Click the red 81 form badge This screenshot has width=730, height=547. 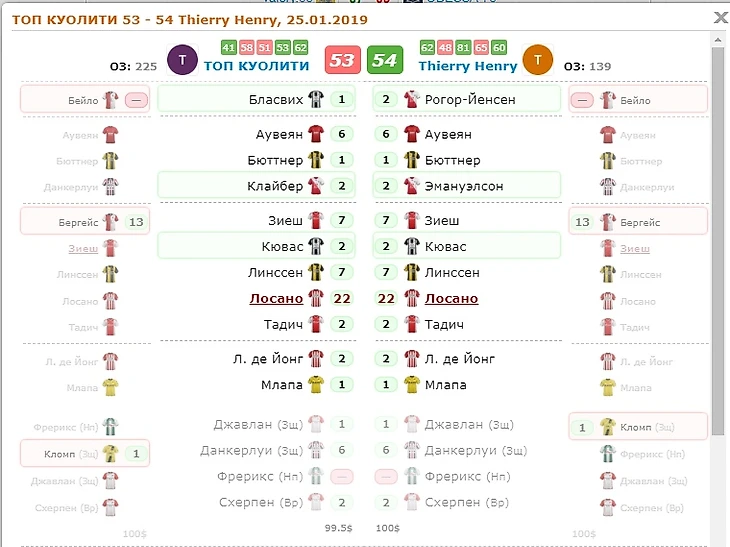463,47
